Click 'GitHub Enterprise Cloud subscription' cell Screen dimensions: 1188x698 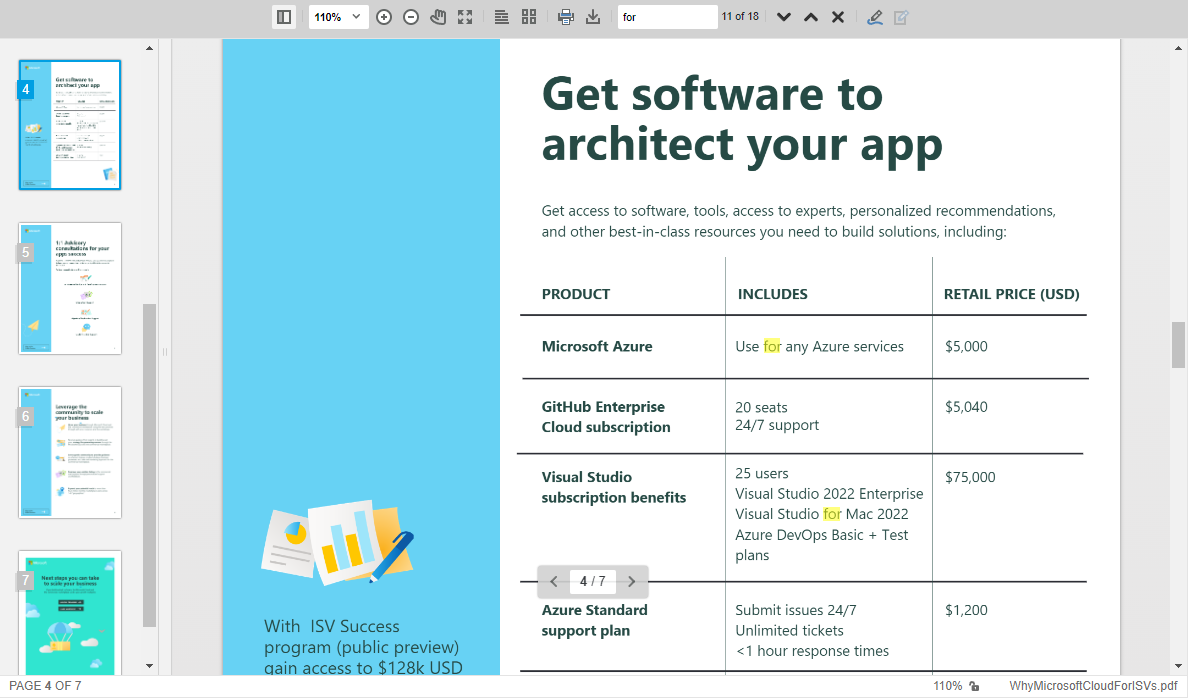point(606,417)
